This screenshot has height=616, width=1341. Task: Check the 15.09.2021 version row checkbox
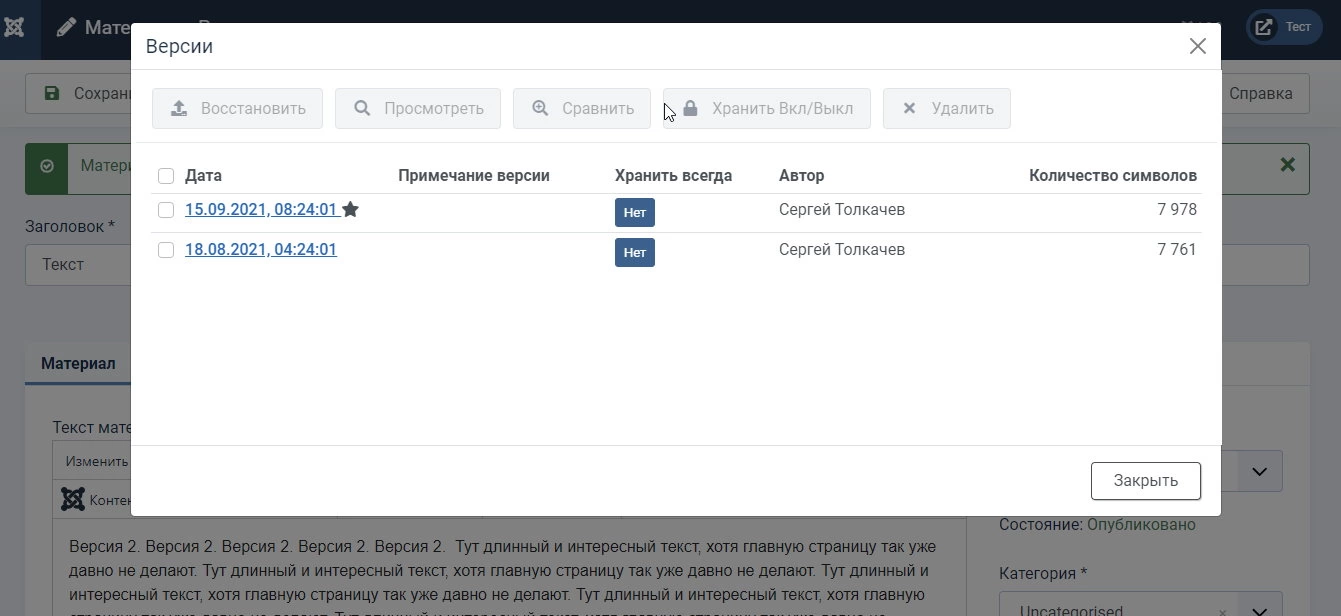pyautogui.click(x=166, y=210)
